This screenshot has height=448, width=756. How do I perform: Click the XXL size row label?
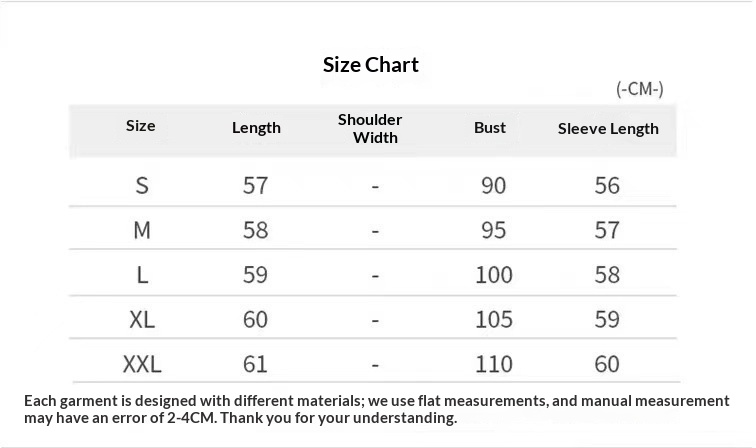pyautogui.click(x=142, y=364)
